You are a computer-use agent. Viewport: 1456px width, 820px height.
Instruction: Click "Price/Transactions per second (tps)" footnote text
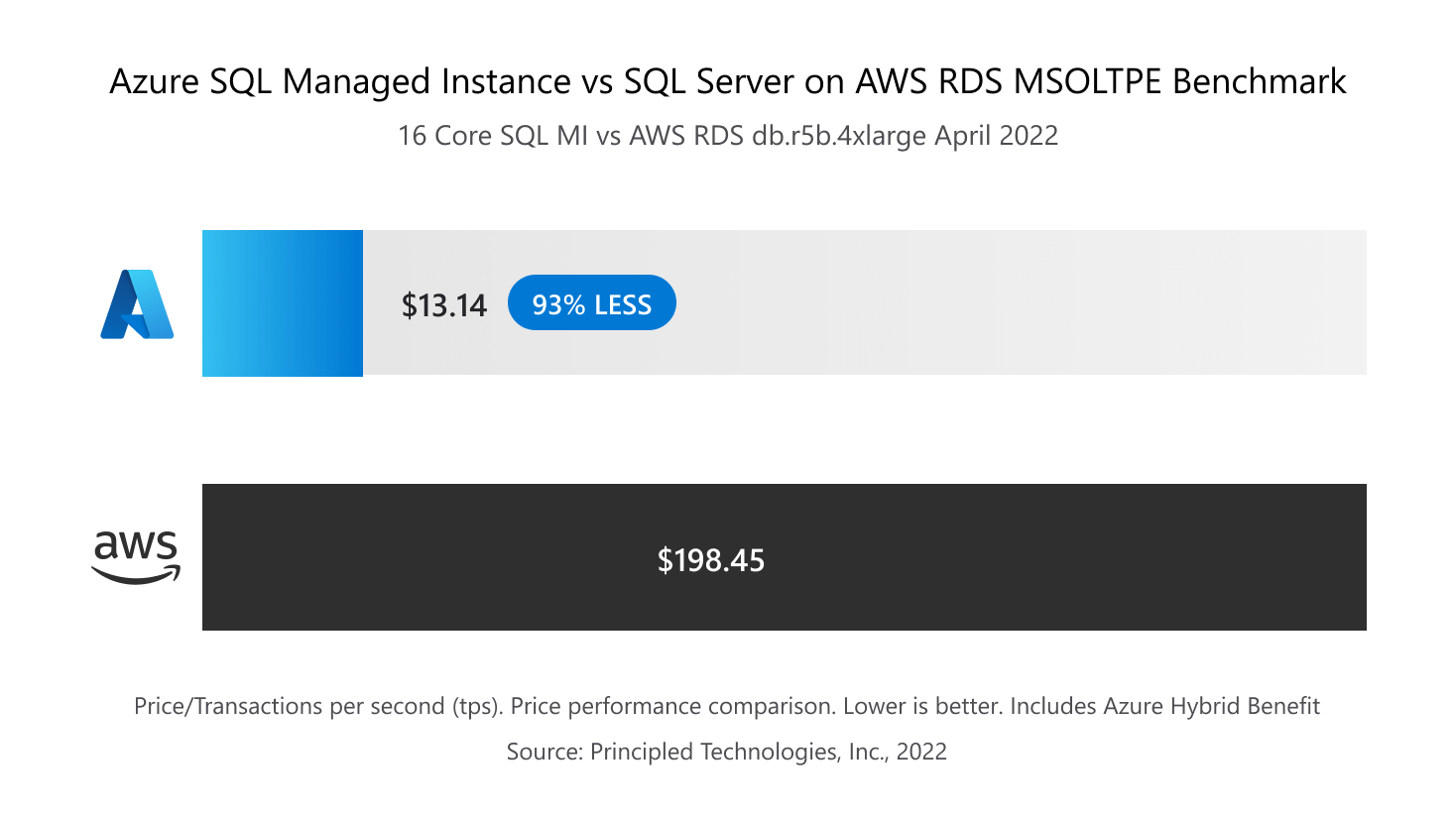tap(318, 706)
